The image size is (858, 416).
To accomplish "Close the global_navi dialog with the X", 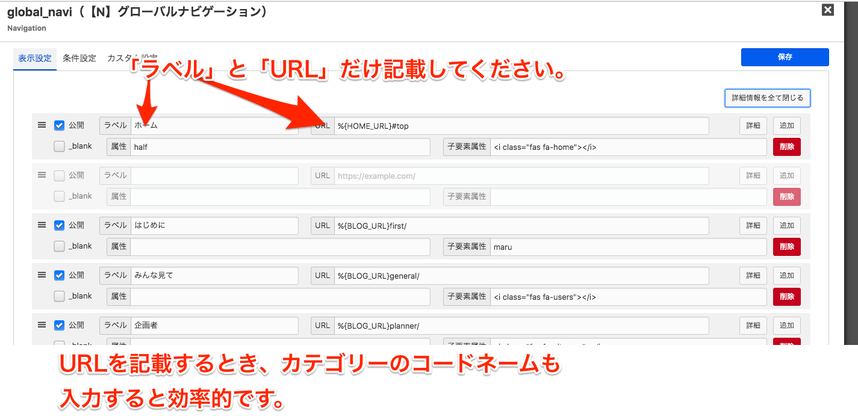I will [827, 10].
